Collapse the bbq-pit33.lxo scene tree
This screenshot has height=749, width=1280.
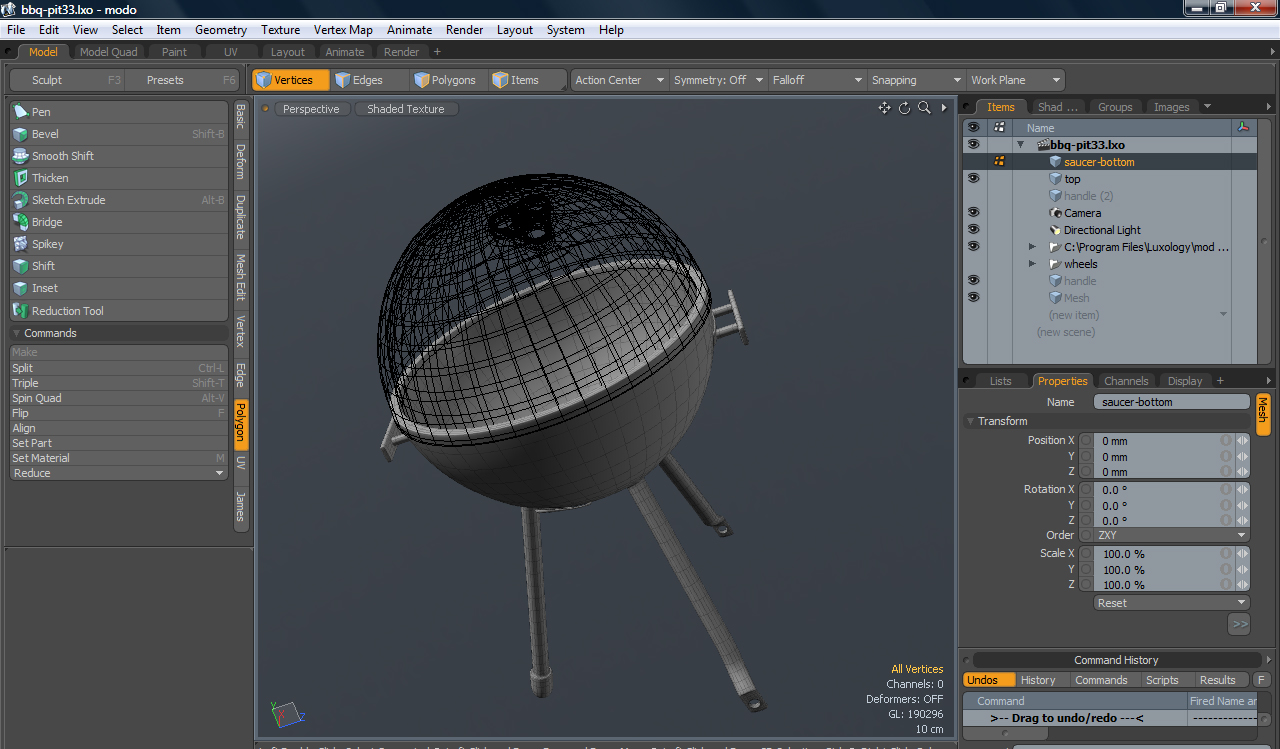(x=1021, y=145)
